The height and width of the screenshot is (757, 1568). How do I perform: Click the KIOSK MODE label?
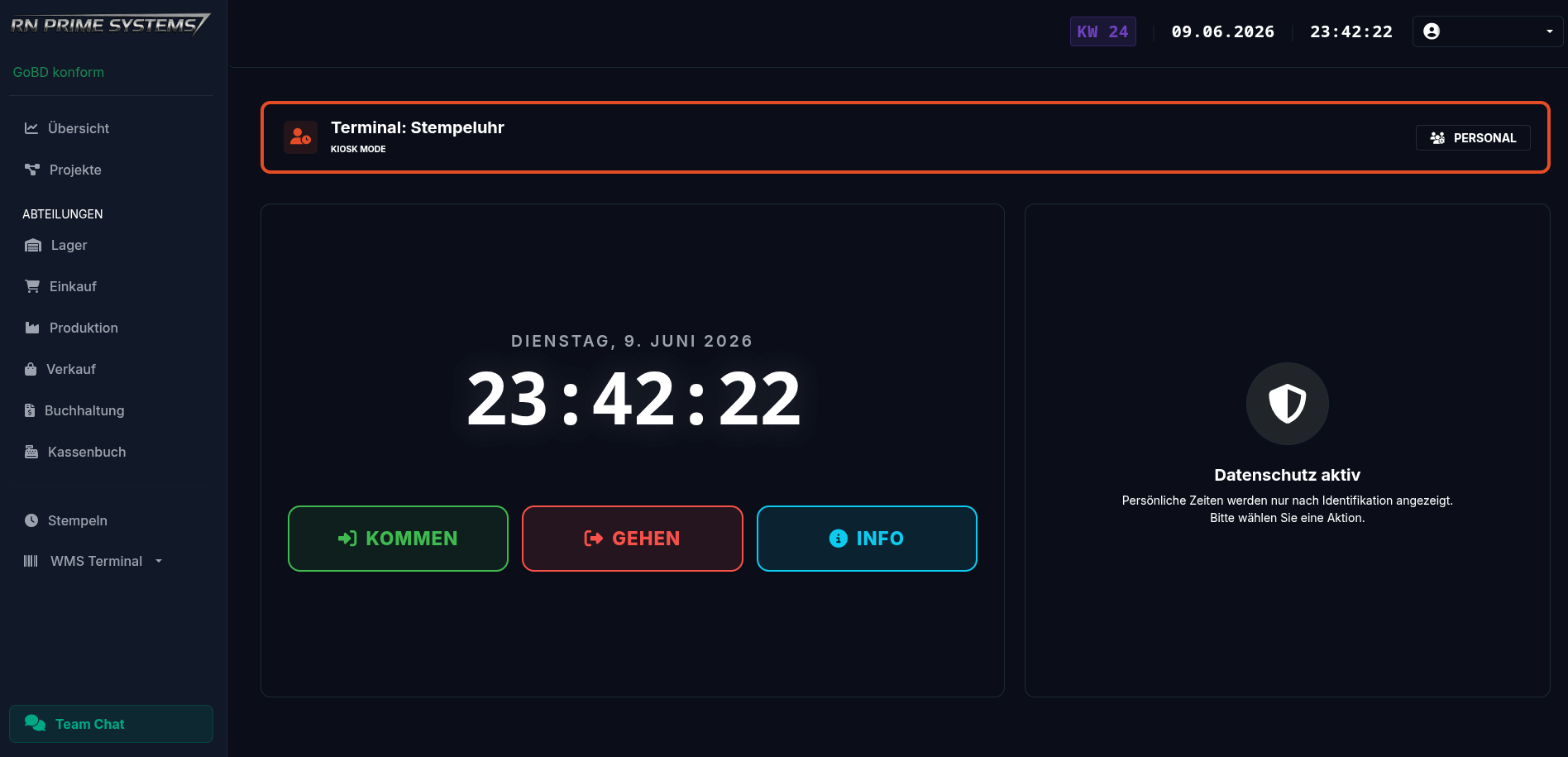coord(358,149)
